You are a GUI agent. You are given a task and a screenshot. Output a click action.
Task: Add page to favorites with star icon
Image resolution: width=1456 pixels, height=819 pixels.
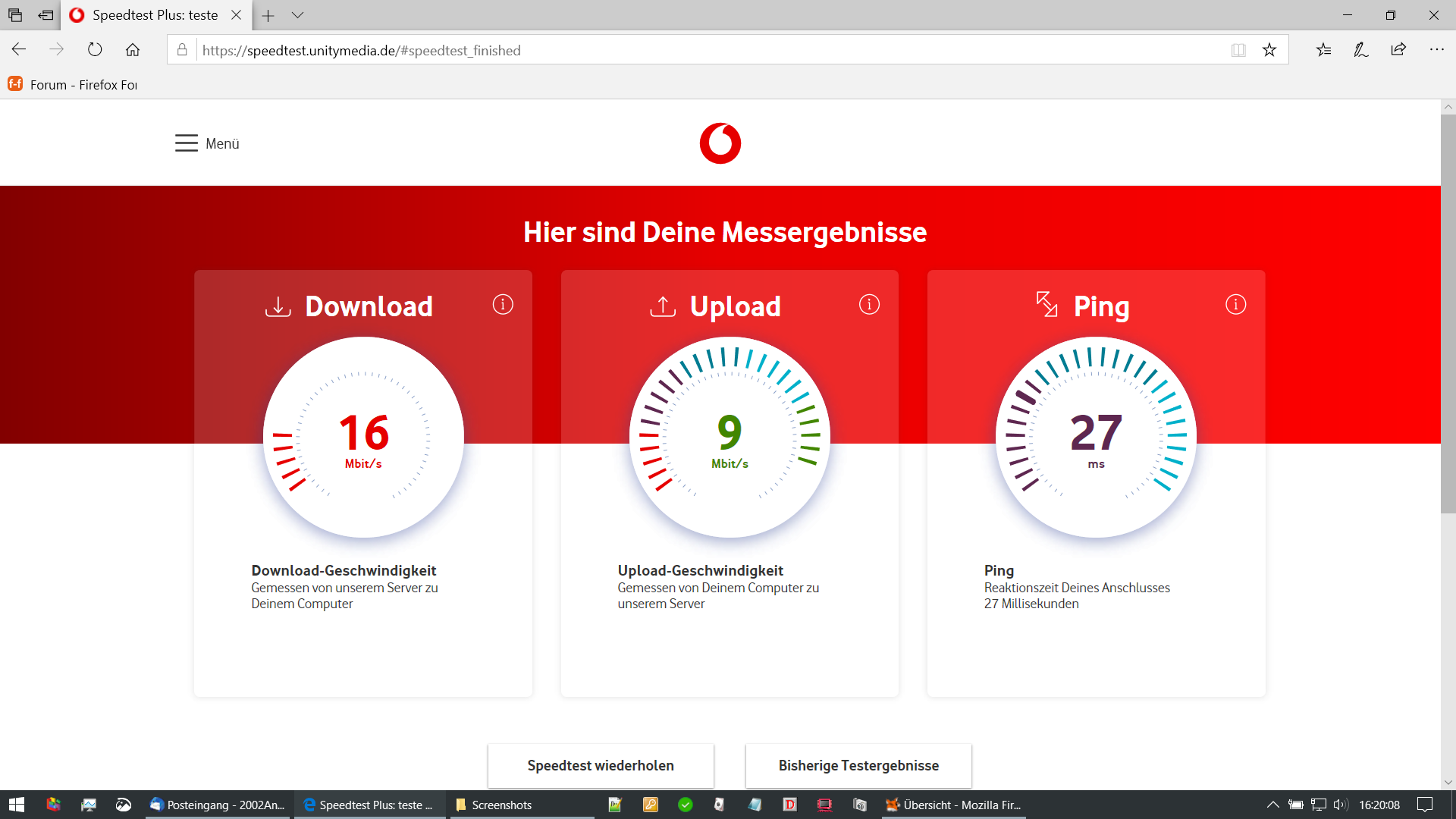(x=1269, y=50)
